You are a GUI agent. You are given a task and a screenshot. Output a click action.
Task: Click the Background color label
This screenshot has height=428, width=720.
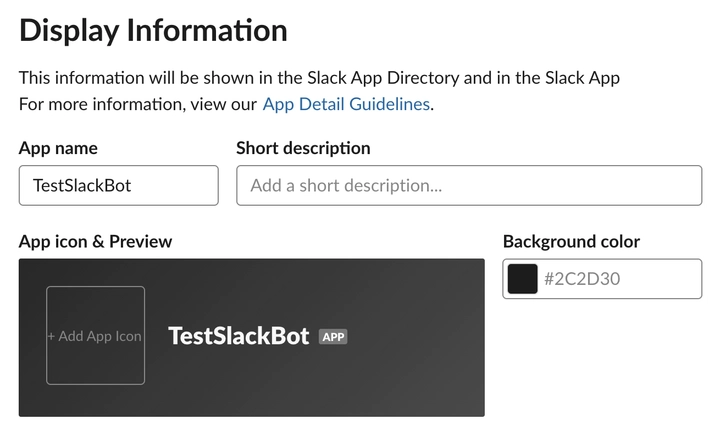[x=571, y=242]
